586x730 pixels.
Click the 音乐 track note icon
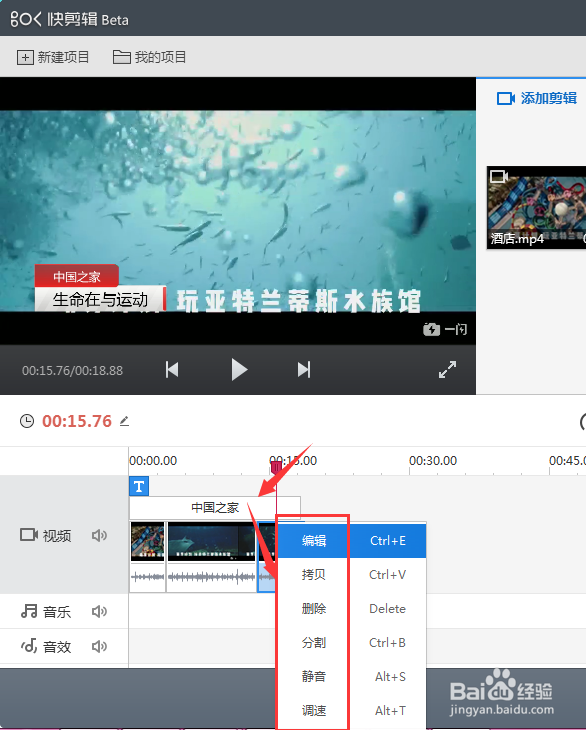click(29, 611)
